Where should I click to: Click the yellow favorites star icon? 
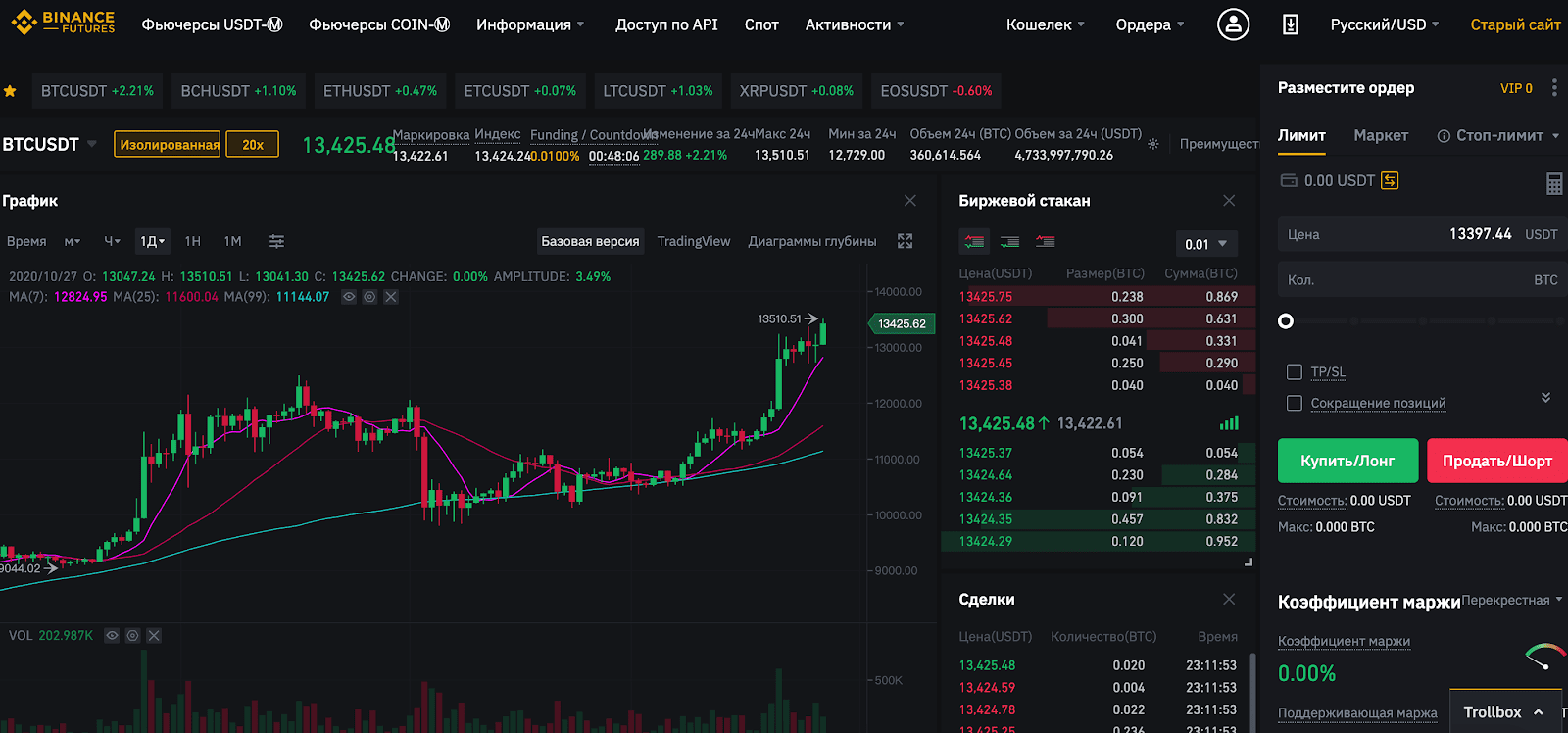pyautogui.click(x=10, y=91)
